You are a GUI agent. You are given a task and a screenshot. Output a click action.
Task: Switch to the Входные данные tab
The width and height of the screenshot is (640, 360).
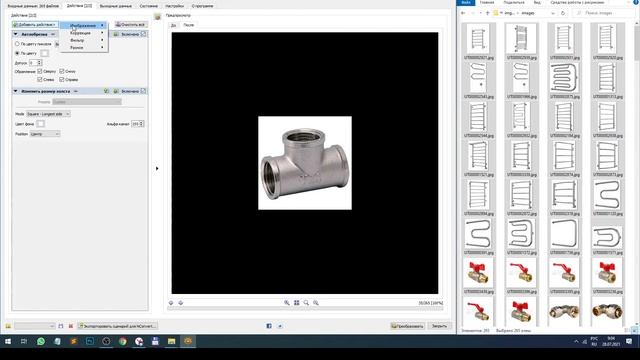click(x=33, y=6)
